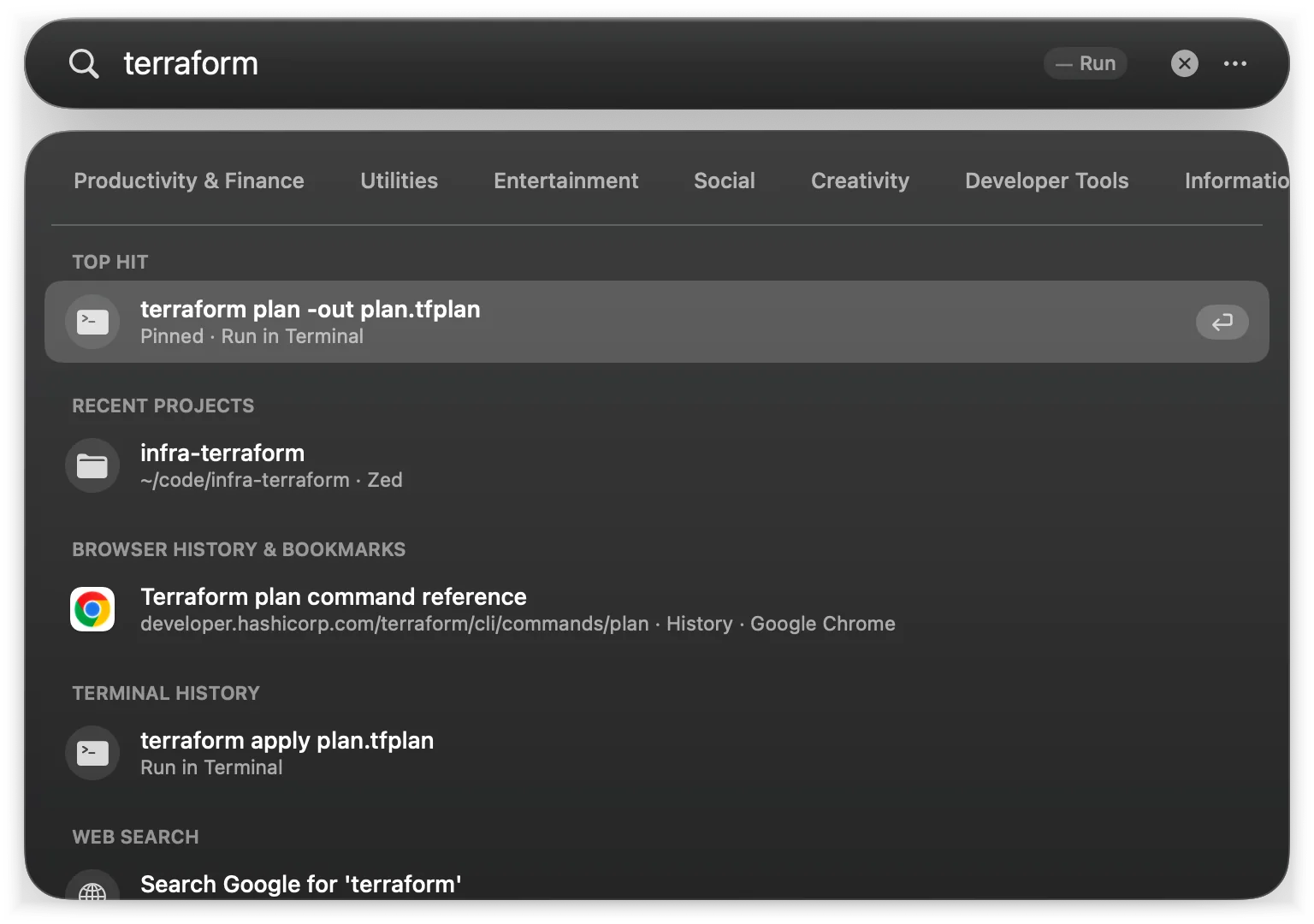Run terraform apply plan.tfplan from history
The image size is (1314, 924).
657,753
